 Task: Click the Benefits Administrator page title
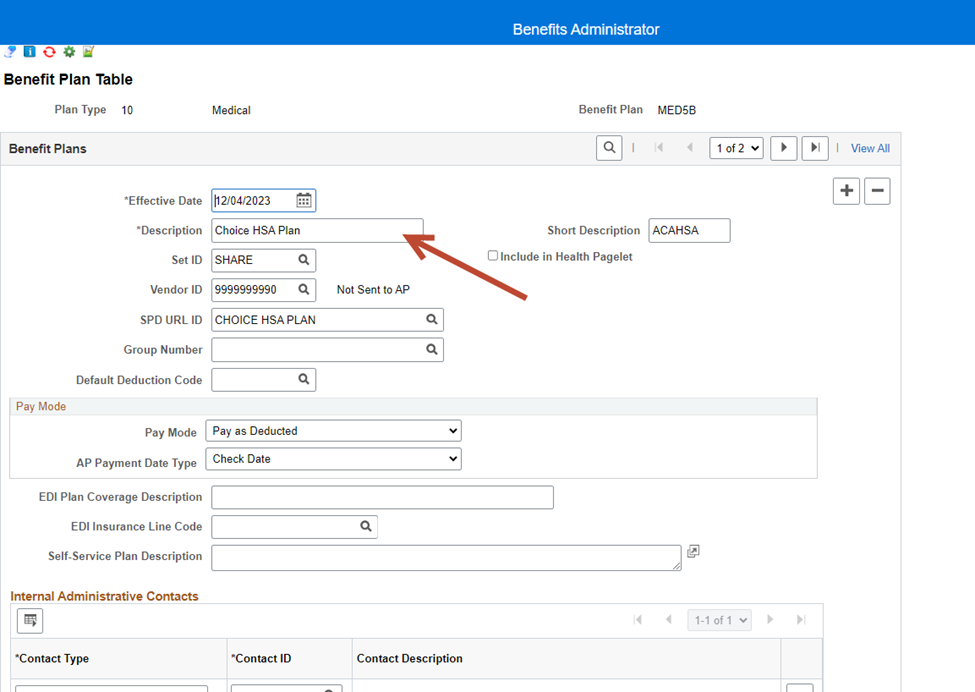(x=586, y=29)
